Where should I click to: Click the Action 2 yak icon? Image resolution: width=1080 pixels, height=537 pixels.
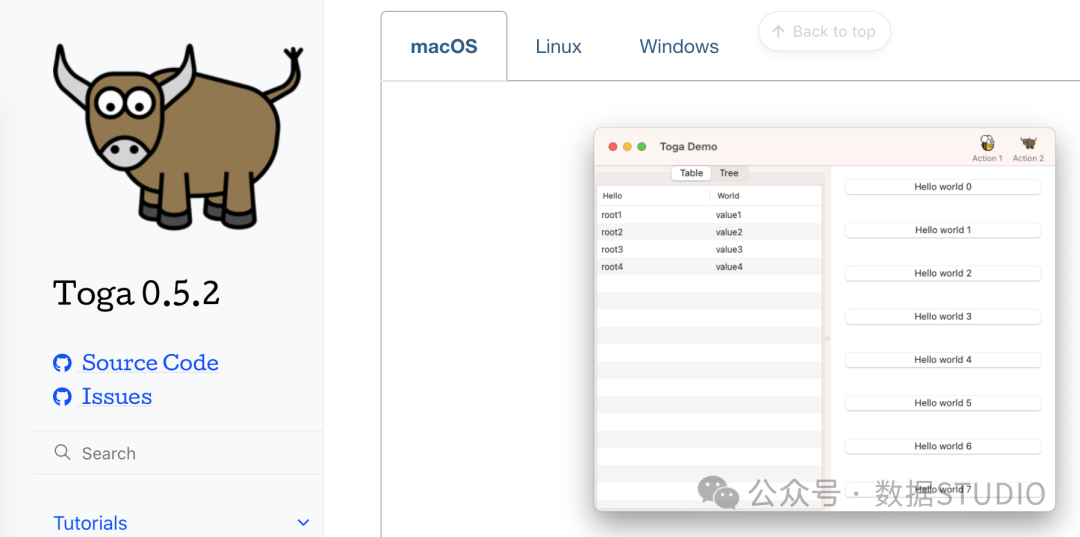click(1028, 143)
